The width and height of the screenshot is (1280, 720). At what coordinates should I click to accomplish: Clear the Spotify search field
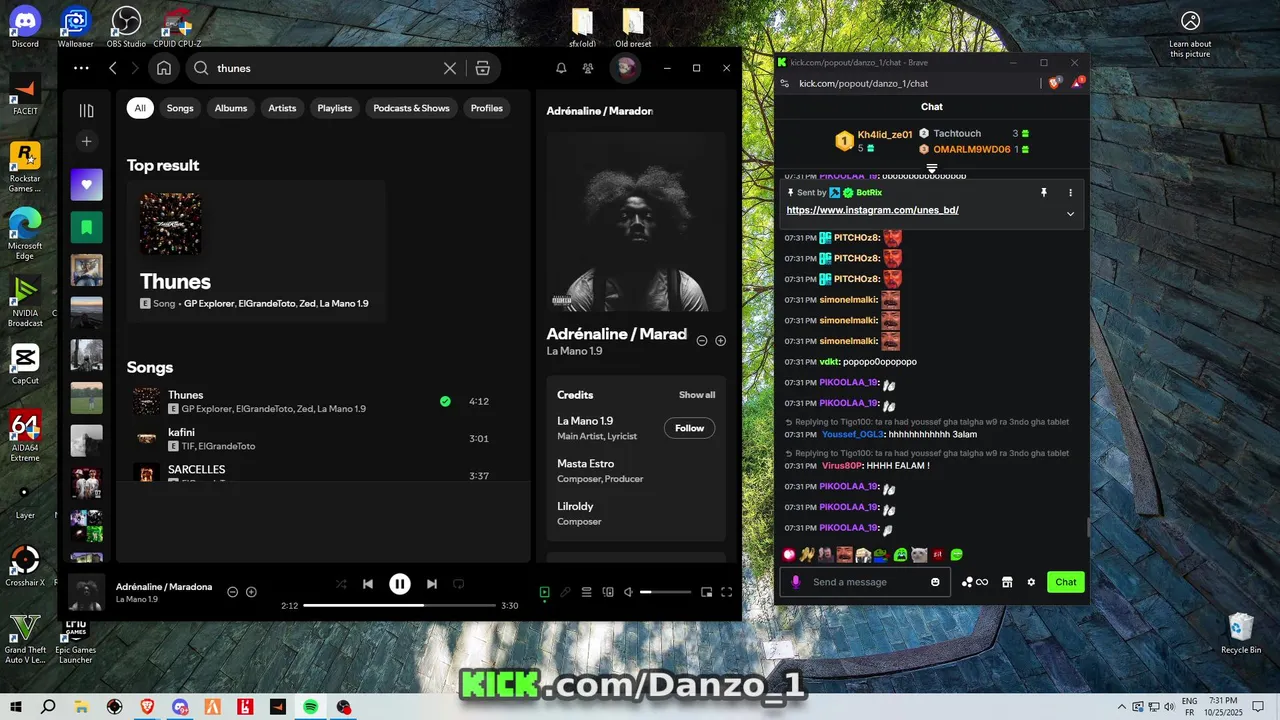pyautogui.click(x=450, y=68)
